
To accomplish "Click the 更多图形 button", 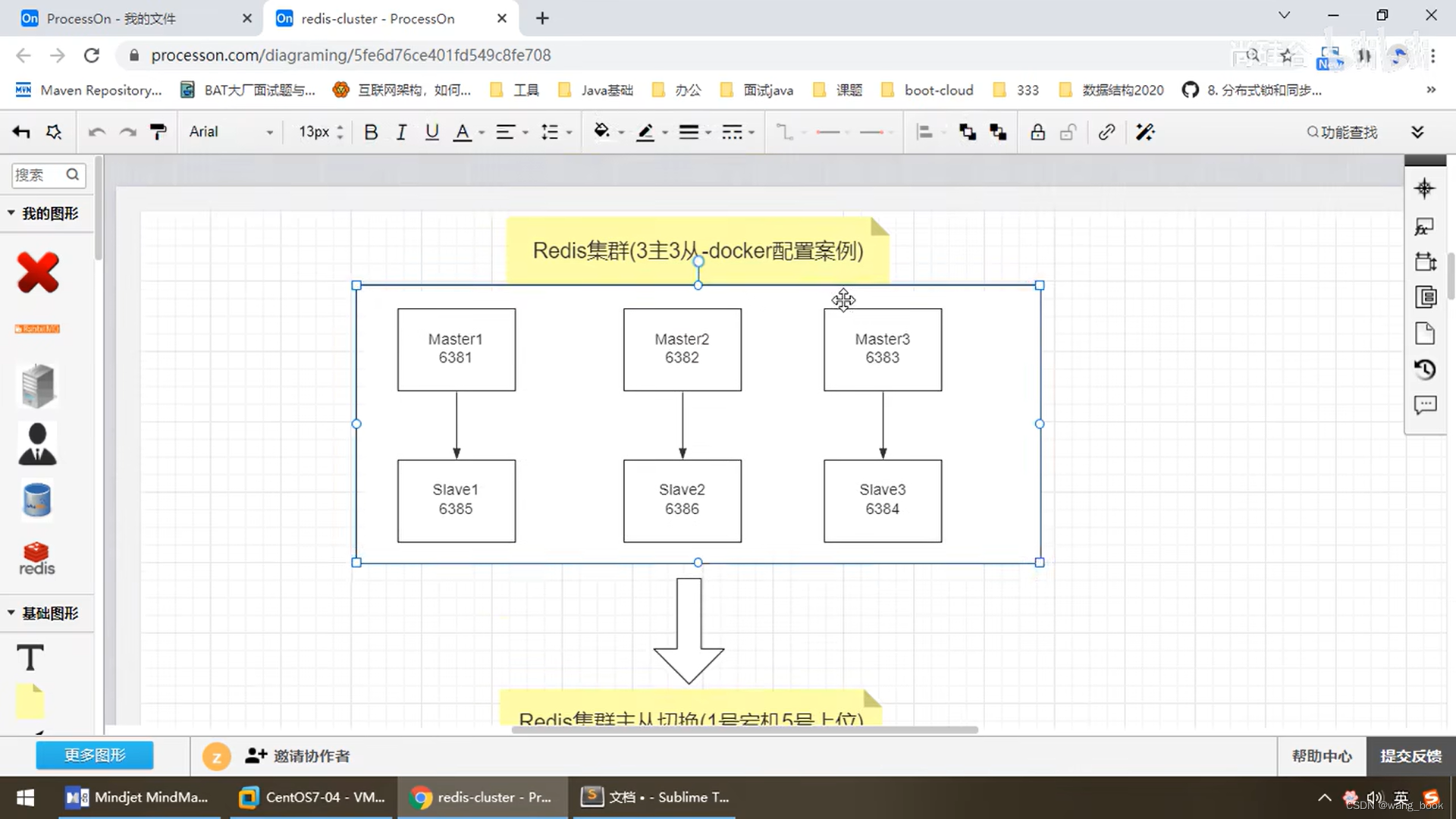I will click(94, 755).
